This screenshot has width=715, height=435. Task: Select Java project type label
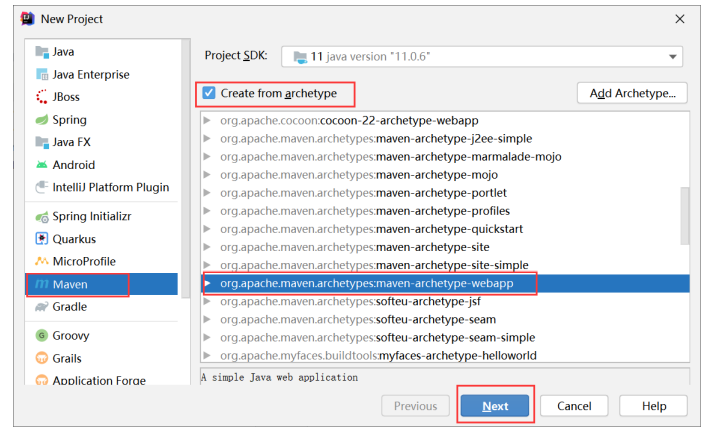[x=63, y=52]
